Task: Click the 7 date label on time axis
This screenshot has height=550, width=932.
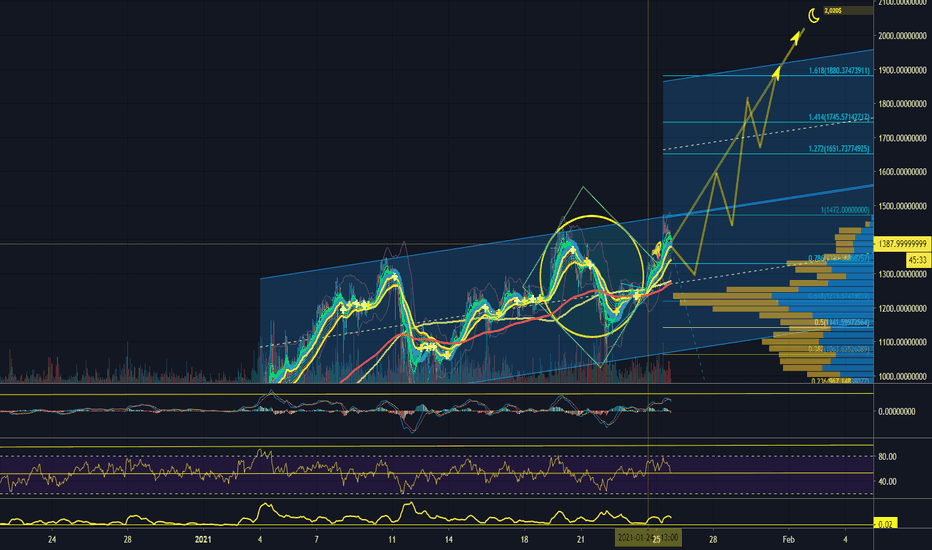Action: (316, 539)
